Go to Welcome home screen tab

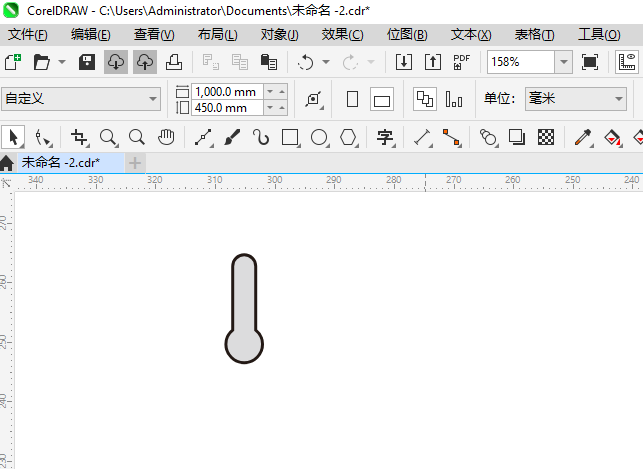pyautogui.click(x=7, y=163)
